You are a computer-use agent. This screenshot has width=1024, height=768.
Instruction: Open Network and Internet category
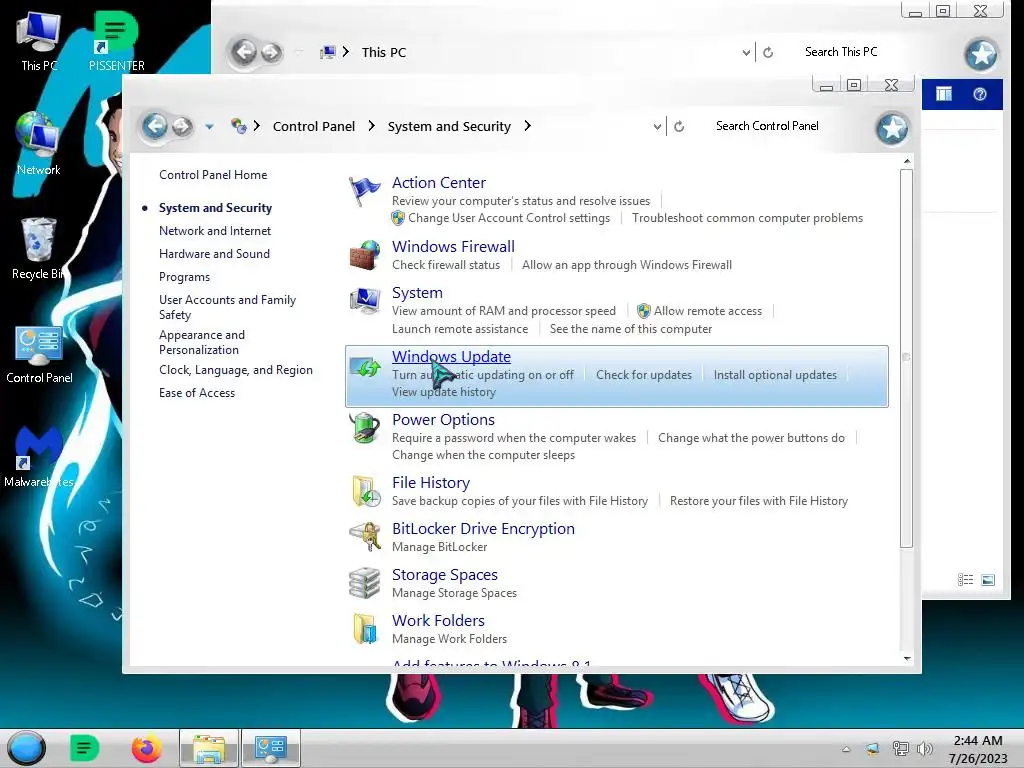coord(215,231)
